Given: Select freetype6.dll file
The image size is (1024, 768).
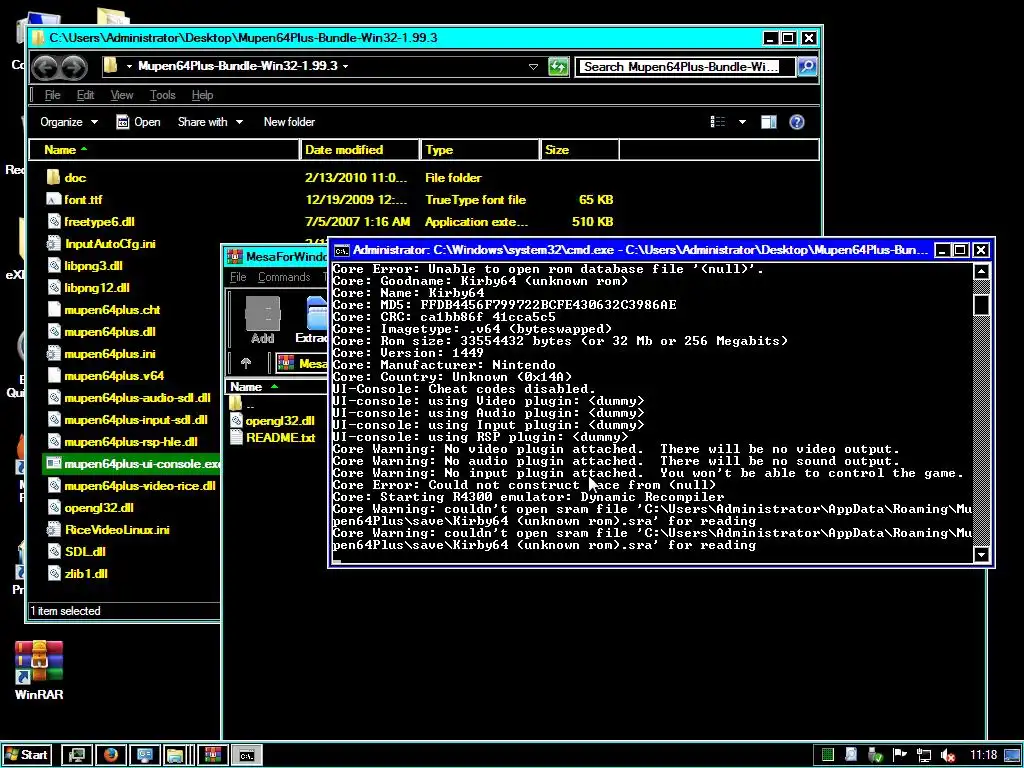Looking at the screenshot, I should tap(99, 222).
